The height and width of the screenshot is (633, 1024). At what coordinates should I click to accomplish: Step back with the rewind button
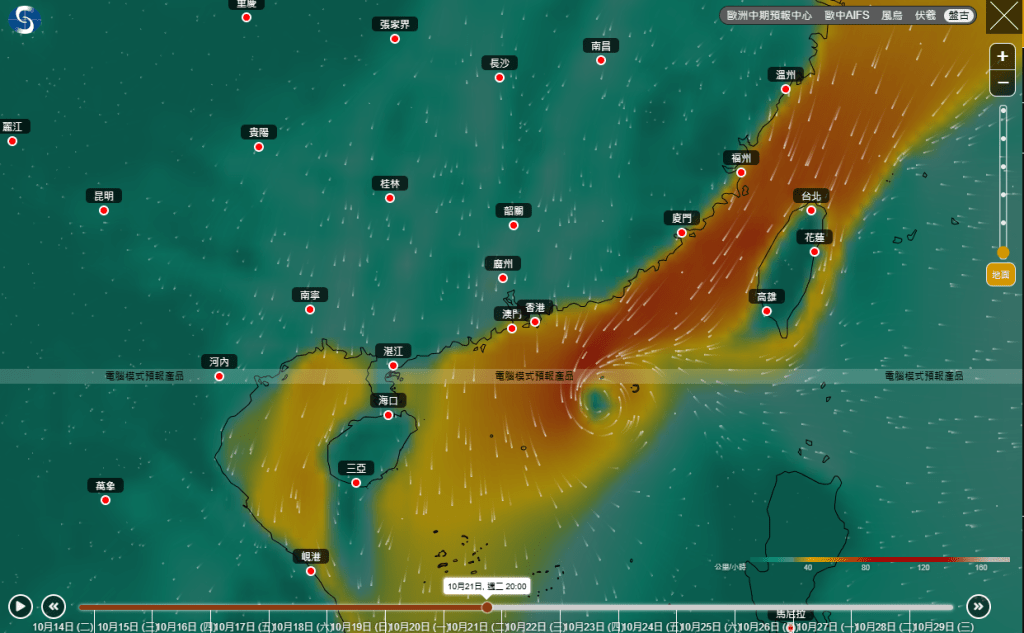54,606
